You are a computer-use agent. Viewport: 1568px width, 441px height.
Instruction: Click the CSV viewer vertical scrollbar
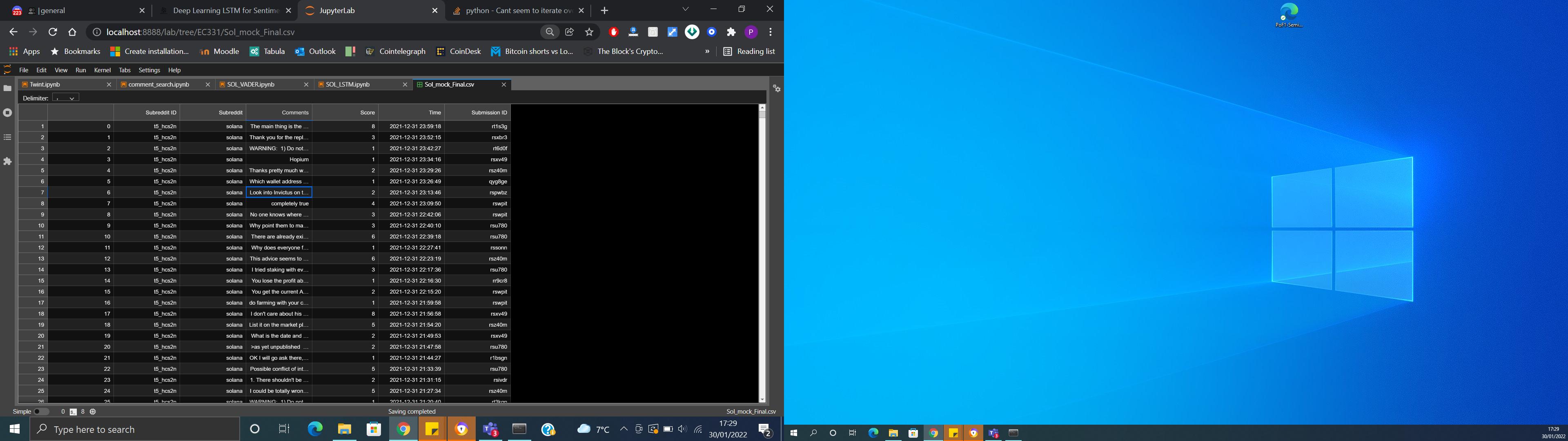click(762, 254)
